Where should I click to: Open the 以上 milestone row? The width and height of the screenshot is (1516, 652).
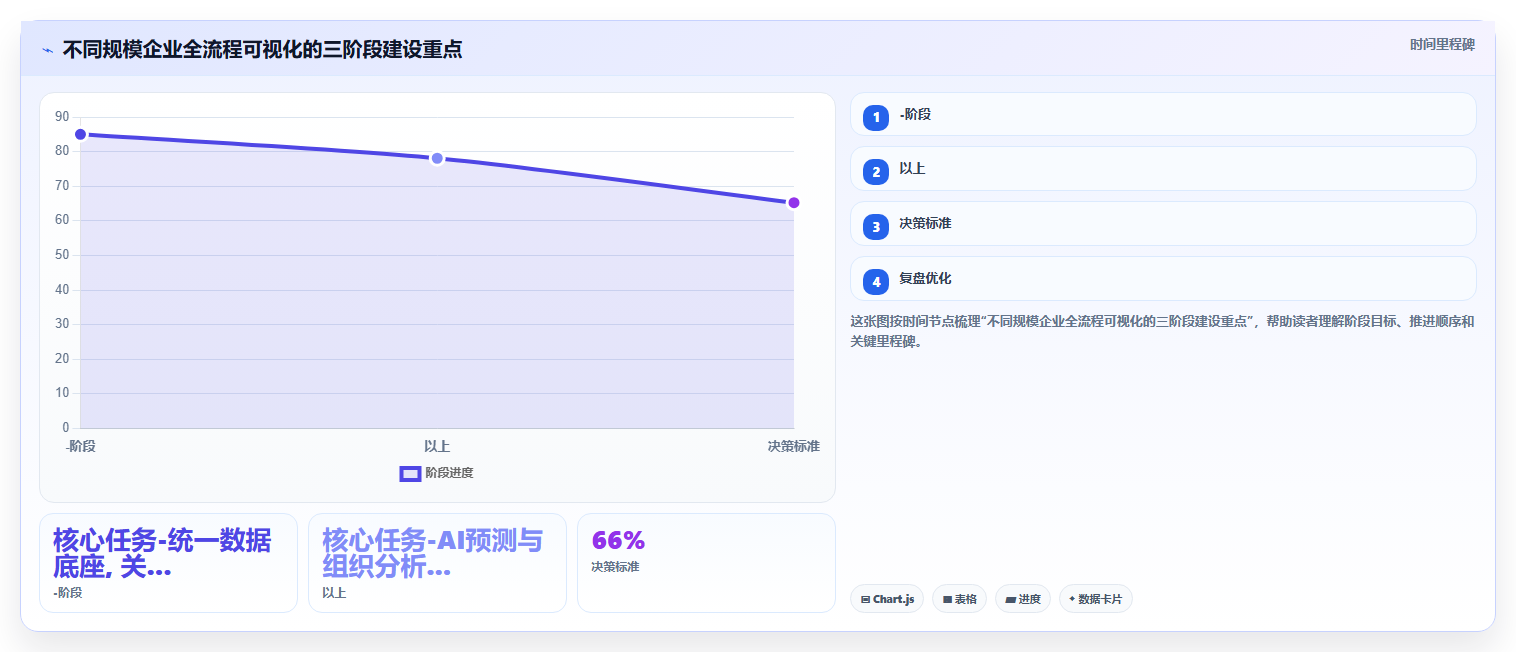pyautogui.click(x=1163, y=169)
